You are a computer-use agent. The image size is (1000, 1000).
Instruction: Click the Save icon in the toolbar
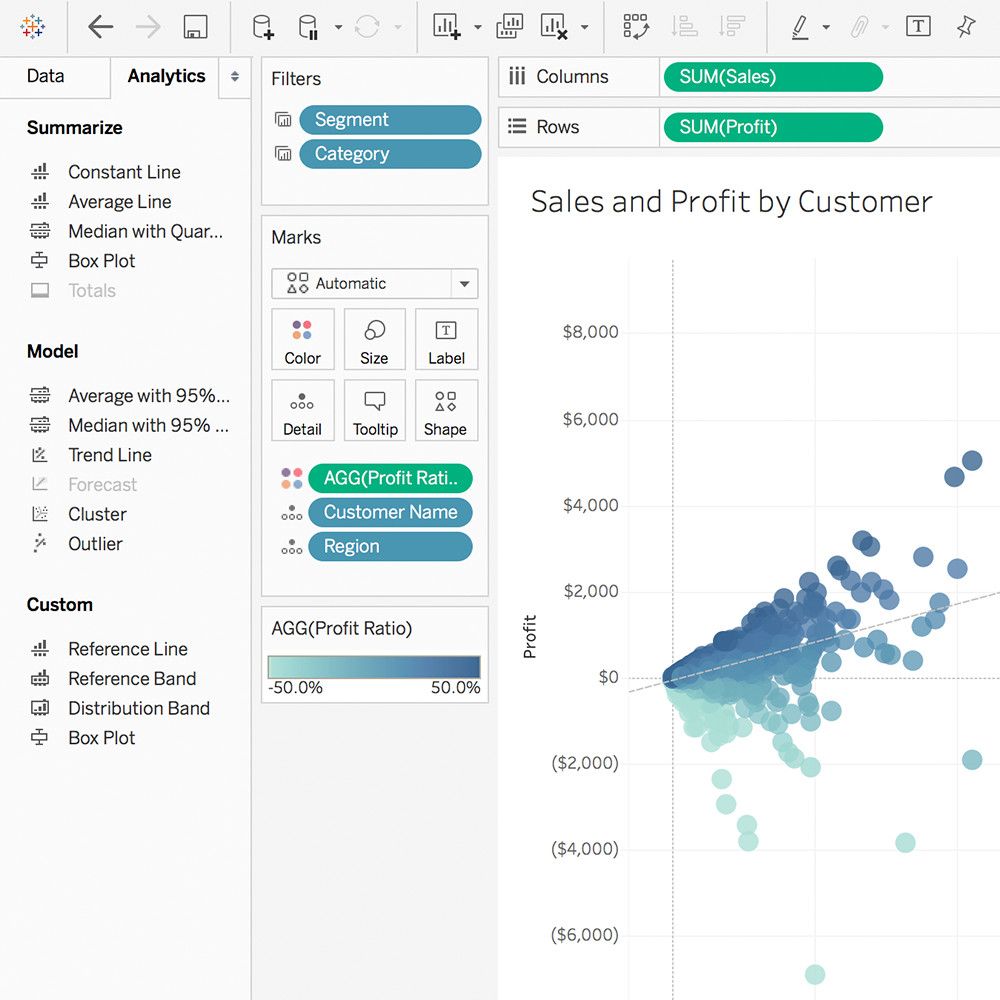196,27
